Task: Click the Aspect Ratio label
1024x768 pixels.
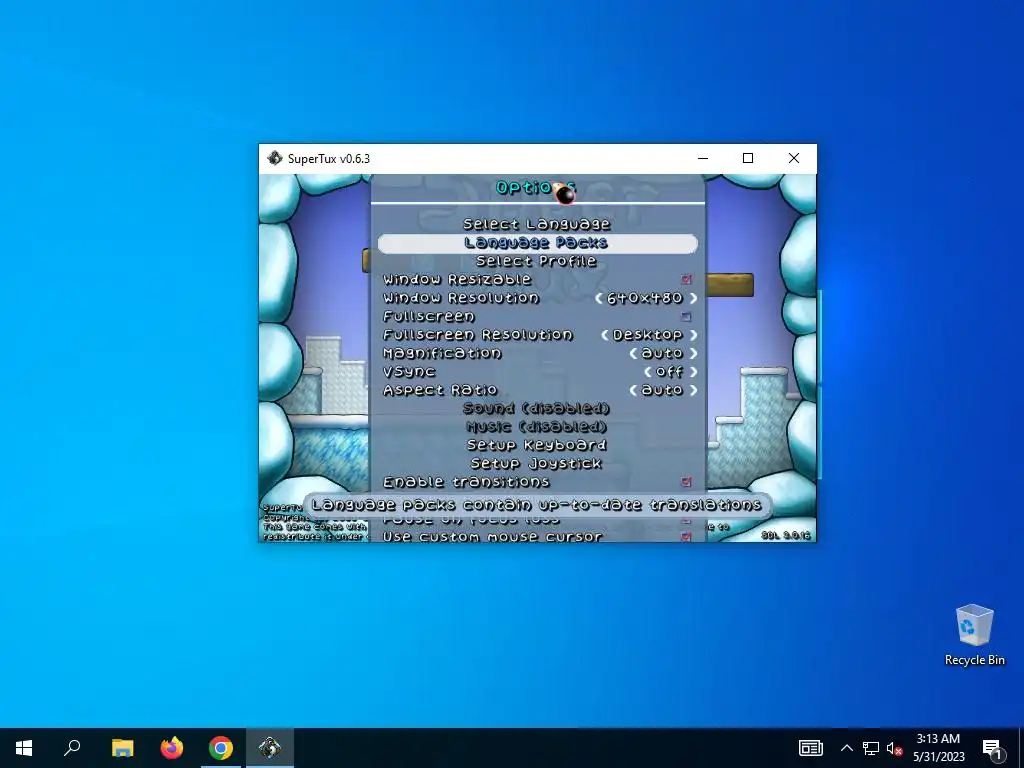Action: pyautogui.click(x=440, y=390)
